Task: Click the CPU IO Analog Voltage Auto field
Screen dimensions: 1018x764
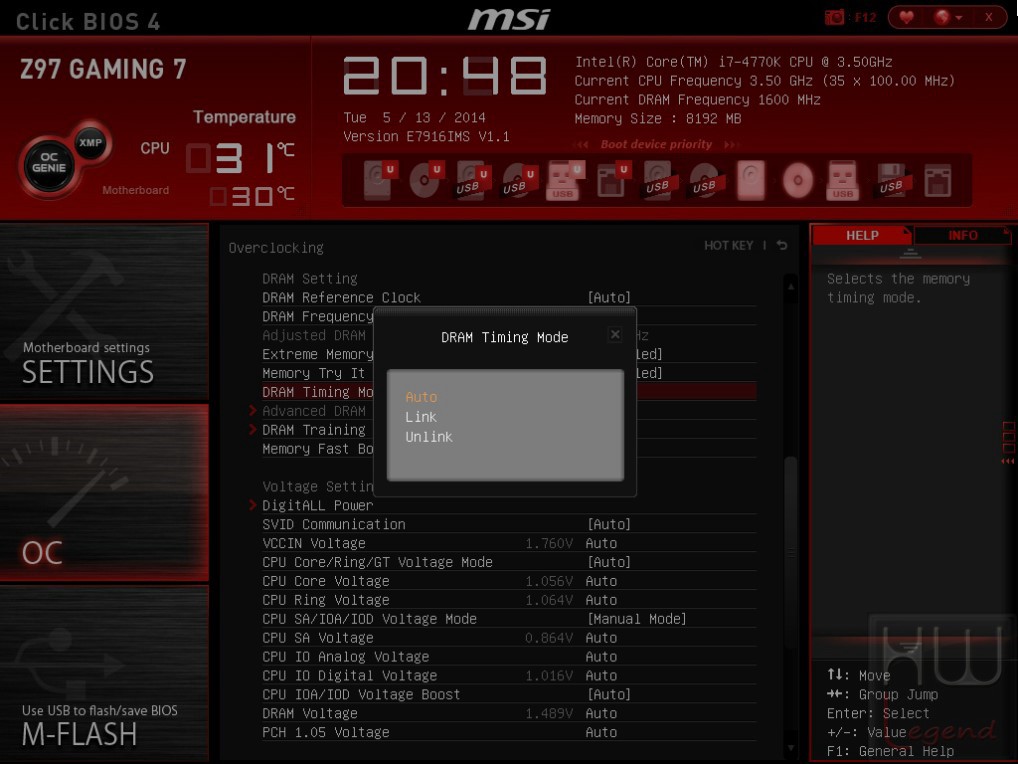Action: [x=601, y=656]
